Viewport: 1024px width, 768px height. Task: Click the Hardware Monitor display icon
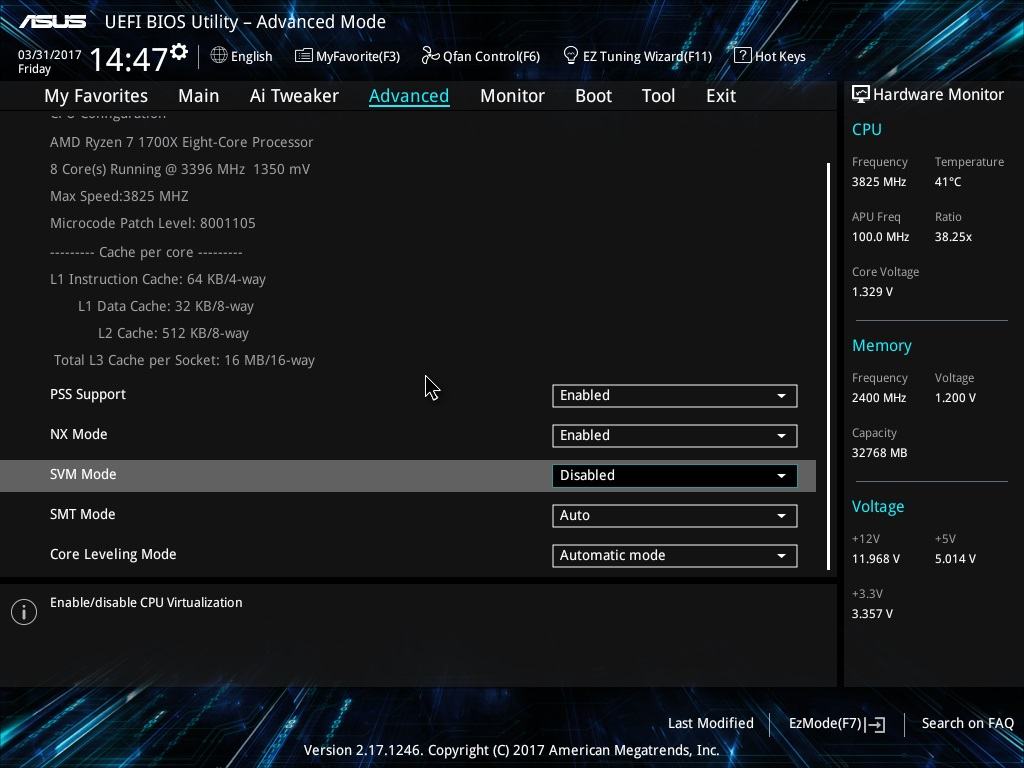click(861, 94)
